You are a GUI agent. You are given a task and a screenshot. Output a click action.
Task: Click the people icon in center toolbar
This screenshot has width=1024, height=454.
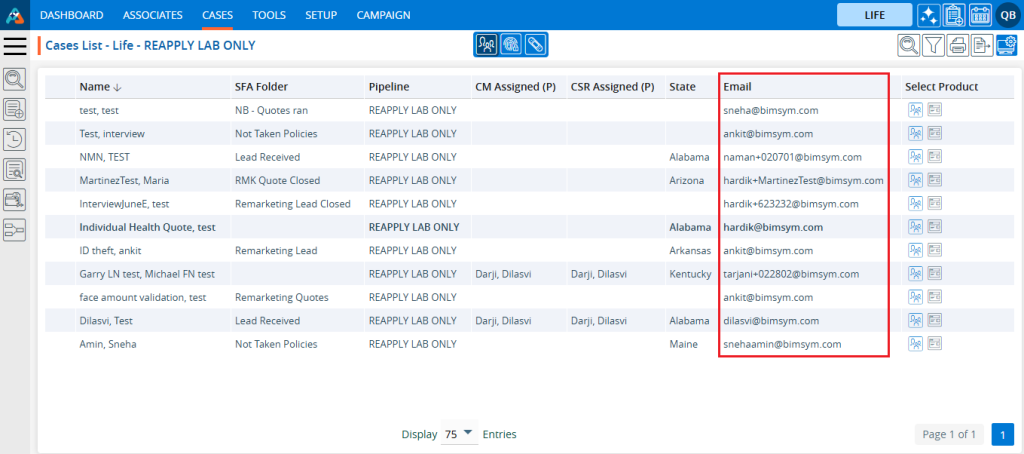487,45
